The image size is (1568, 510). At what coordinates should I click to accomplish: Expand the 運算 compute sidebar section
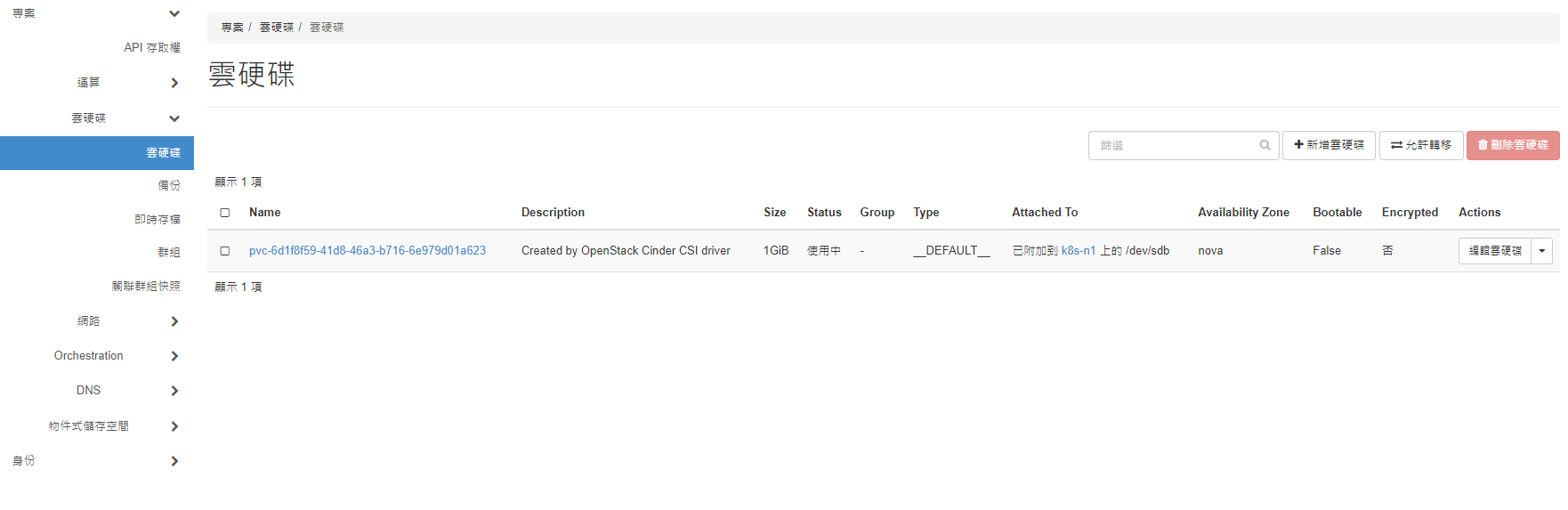(174, 83)
